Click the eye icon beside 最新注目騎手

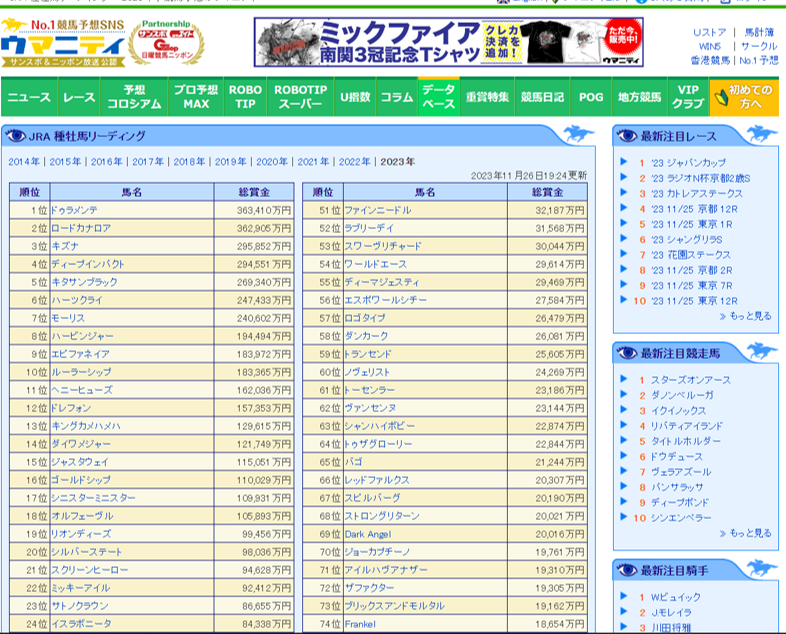pos(627,570)
